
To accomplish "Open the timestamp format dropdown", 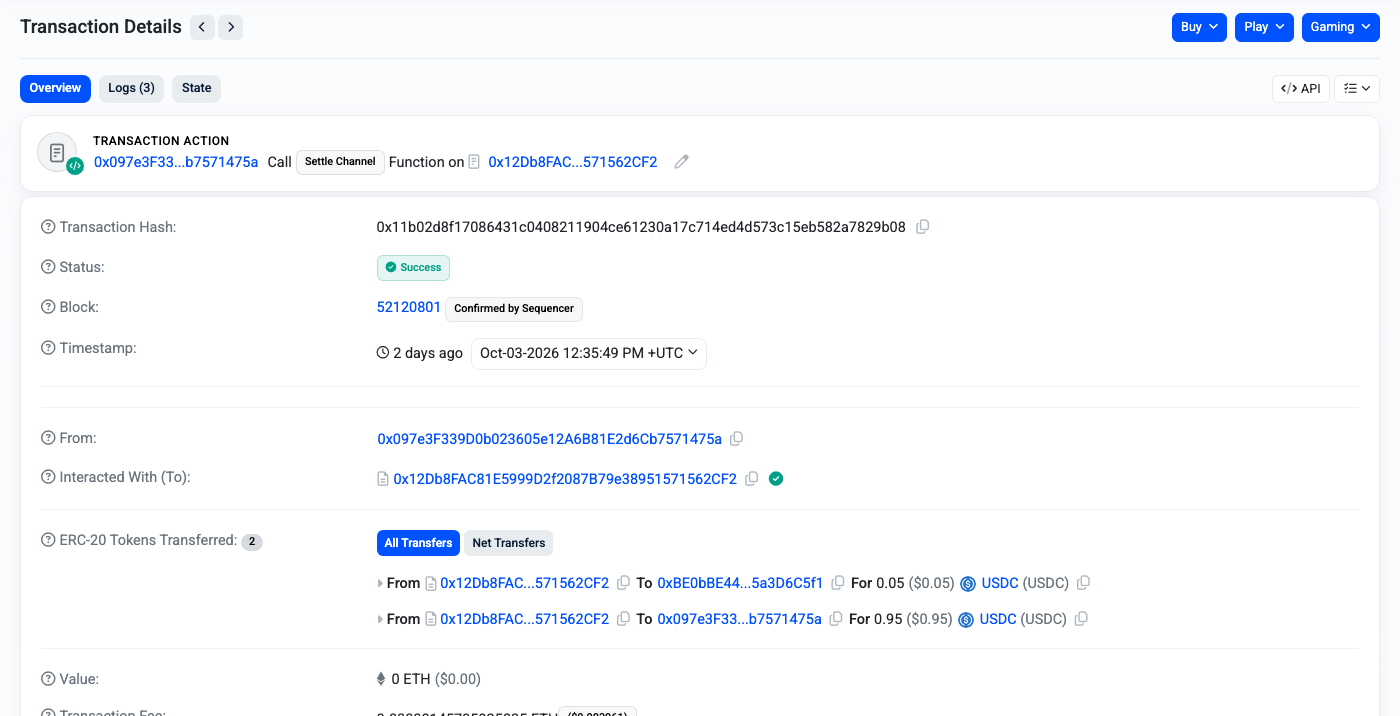I will pyautogui.click(x=589, y=353).
